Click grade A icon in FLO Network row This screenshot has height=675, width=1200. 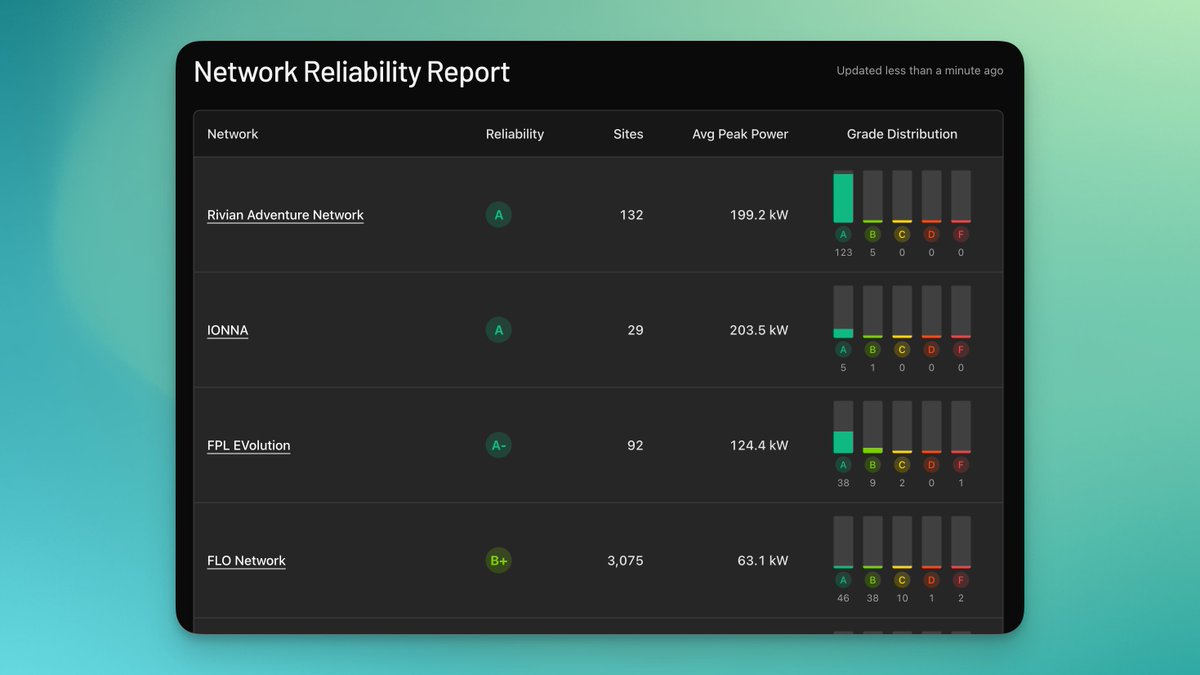pos(843,580)
